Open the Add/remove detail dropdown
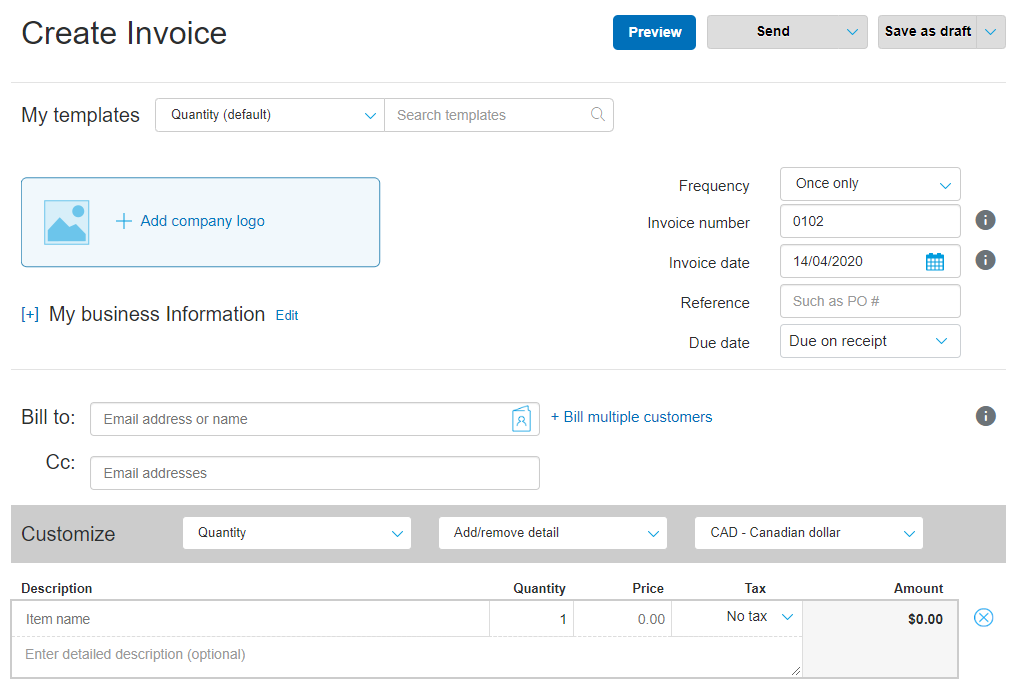 (552, 533)
